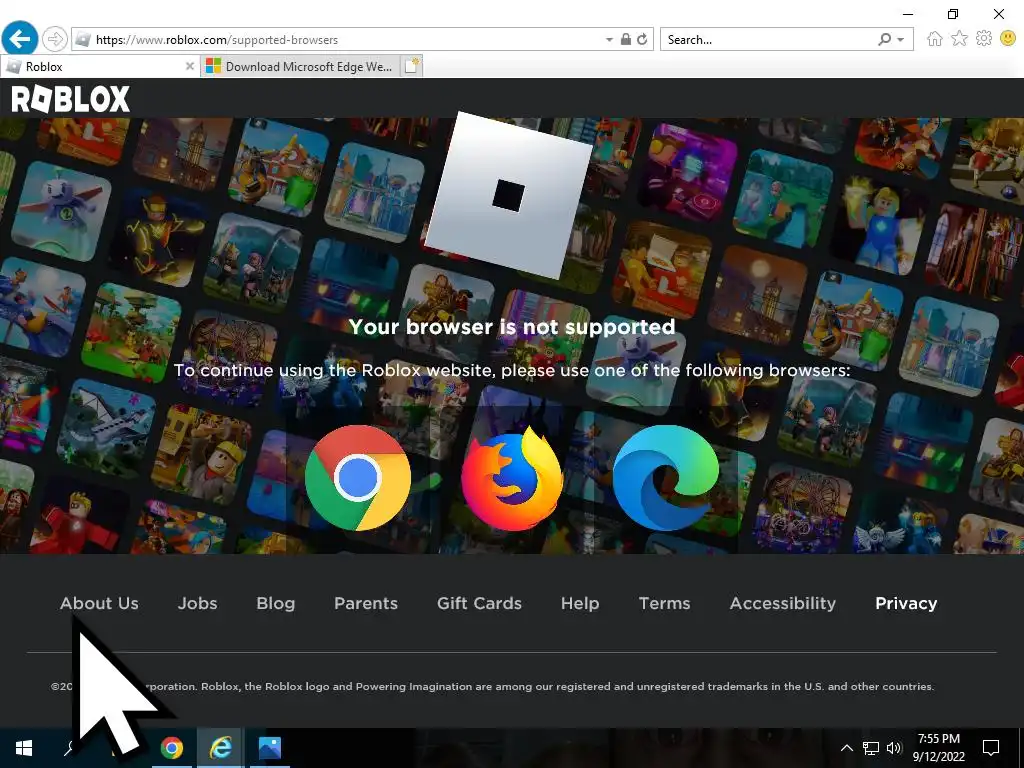1024x768 pixels.
Task: Show hidden system tray icons
Action: [x=846, y=748]
